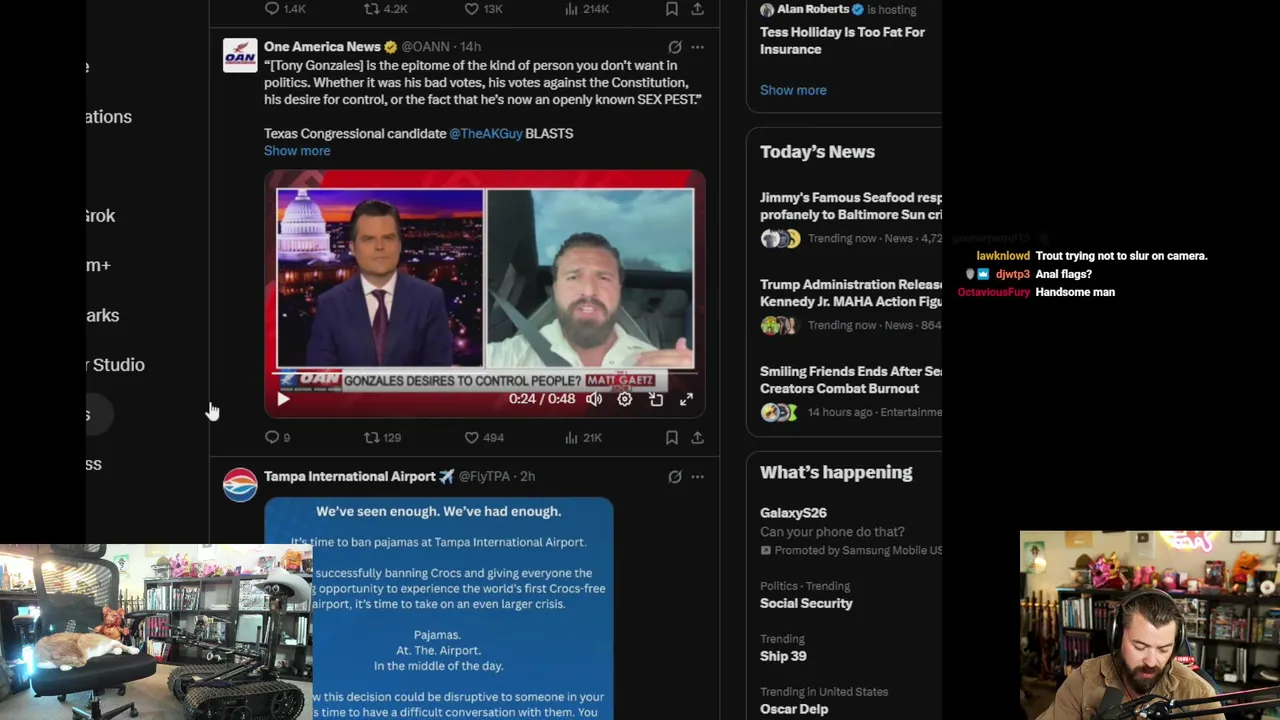Open the @TheAKGuy mention link
The image size is (1280, 720).
485,133
